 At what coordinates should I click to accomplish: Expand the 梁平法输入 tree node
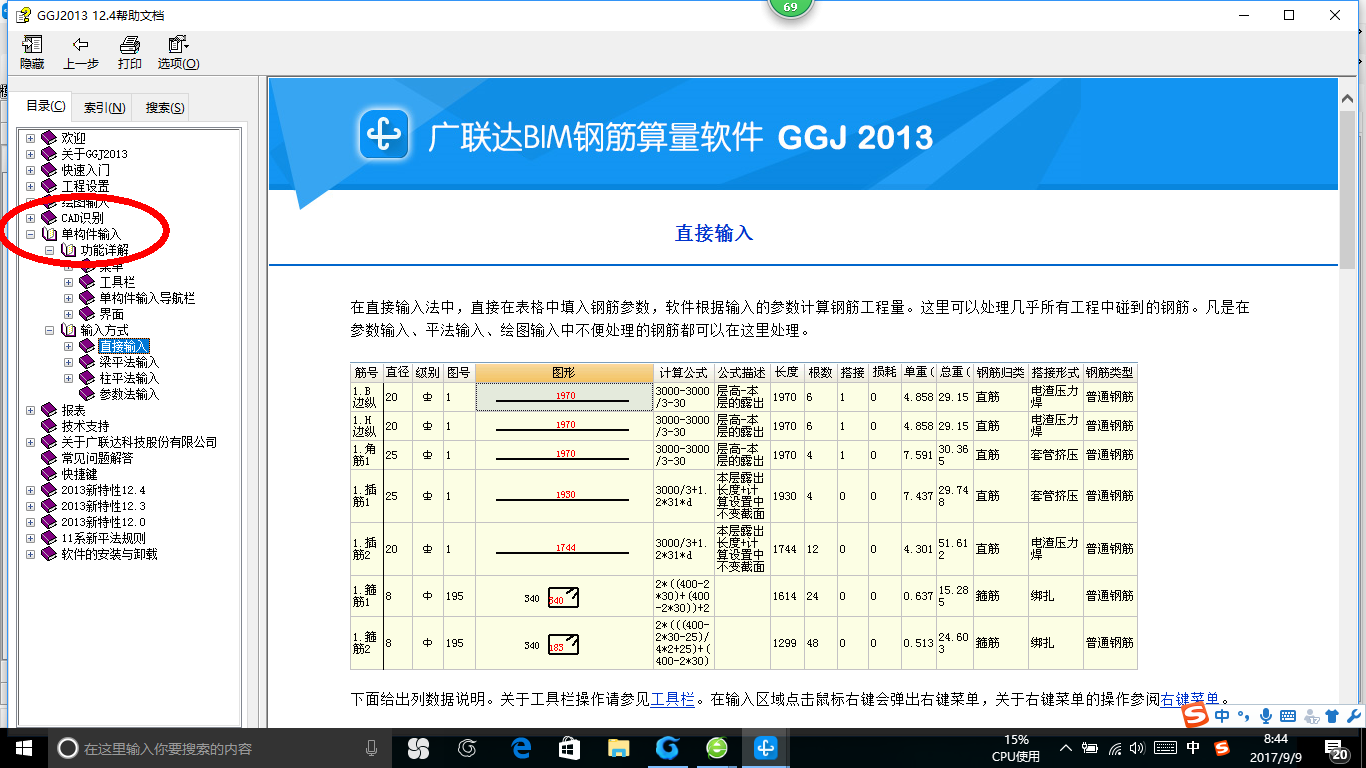coord(68,362)
